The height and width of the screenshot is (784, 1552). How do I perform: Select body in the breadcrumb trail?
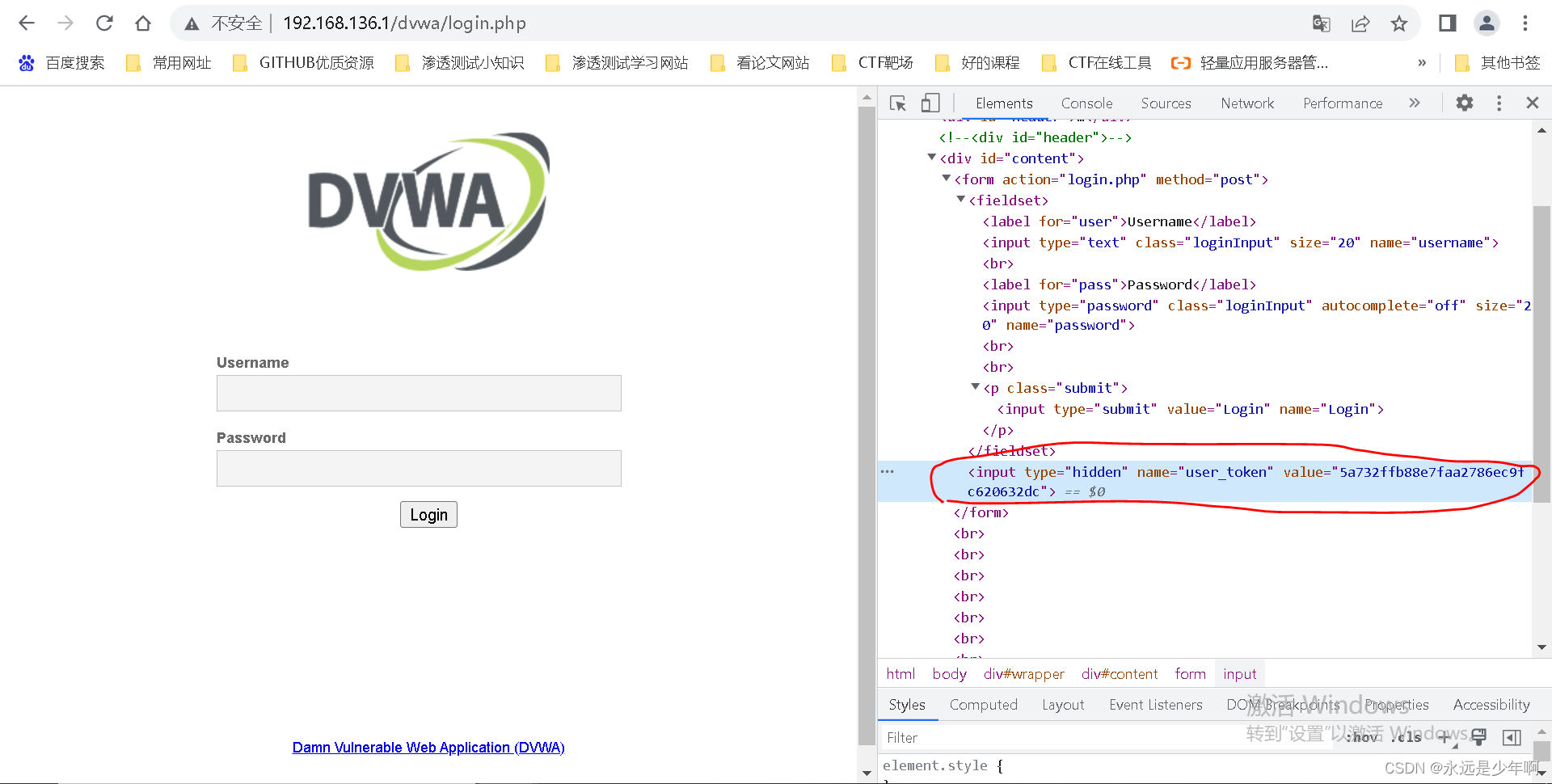(x=949, y=674)
